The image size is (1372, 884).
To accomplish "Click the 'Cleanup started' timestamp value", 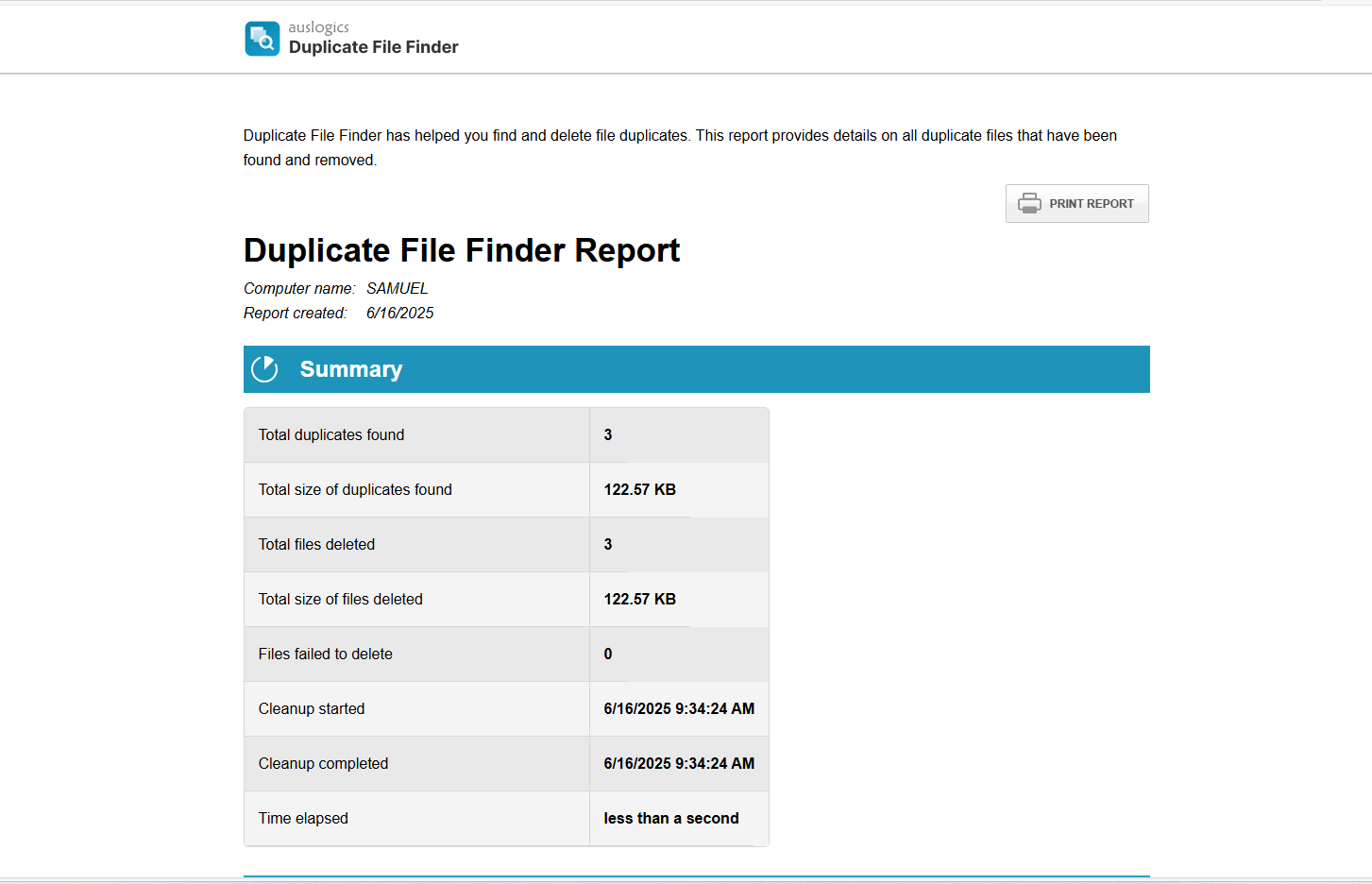I will 678,708.
